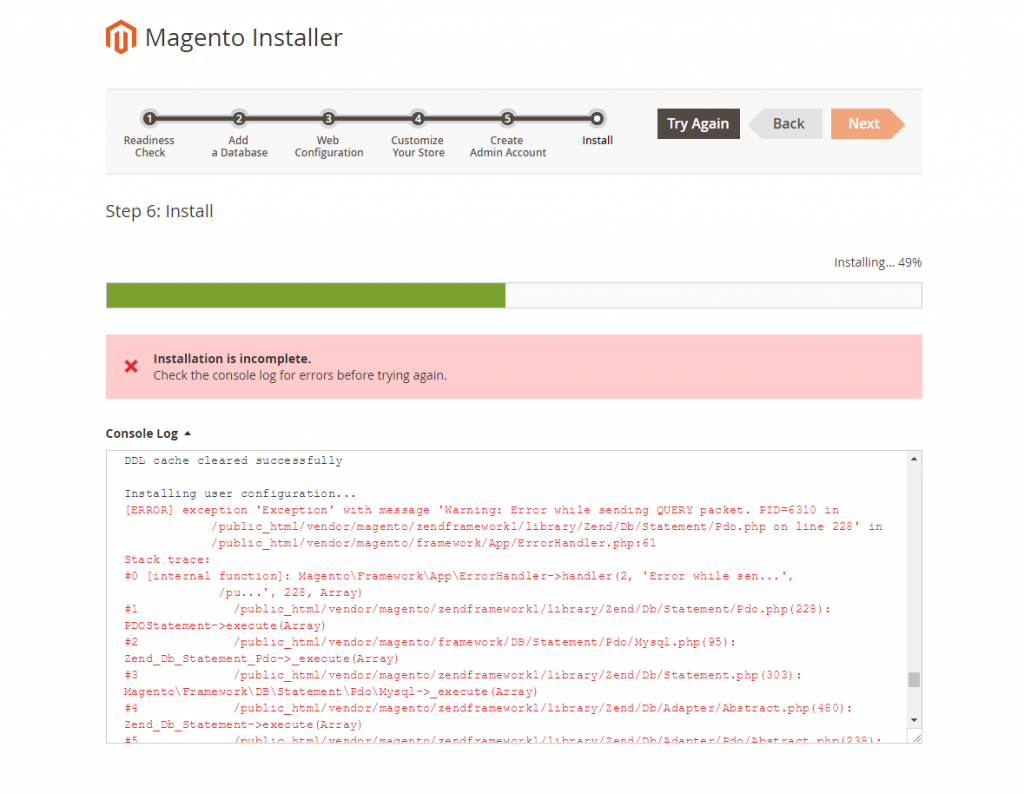Click the Install step circle marker

597,119
